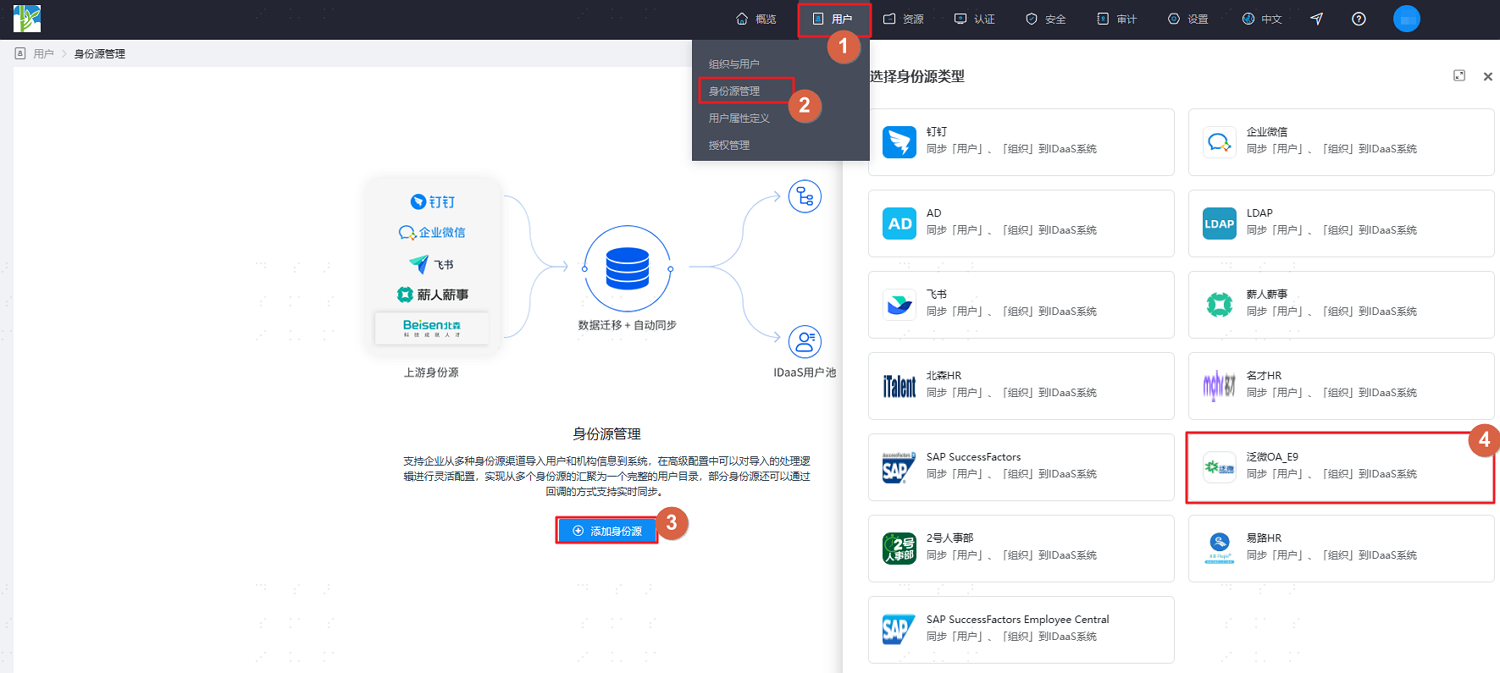Expand the identity source panel to fullscreen
This screenshot has height=673, width=1500.
1459,76
